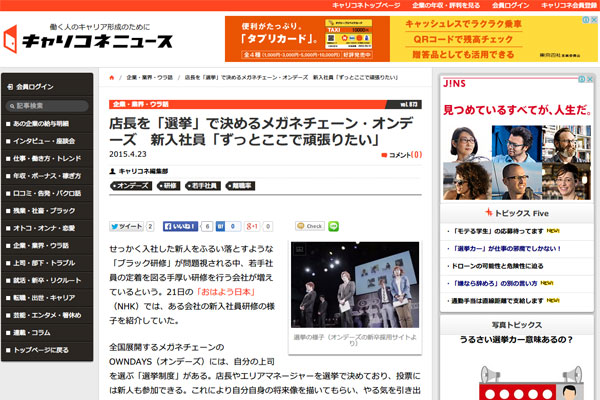Open 転職・出世・キャリア category
The image size is (600, 400).
tap(47, 298)
